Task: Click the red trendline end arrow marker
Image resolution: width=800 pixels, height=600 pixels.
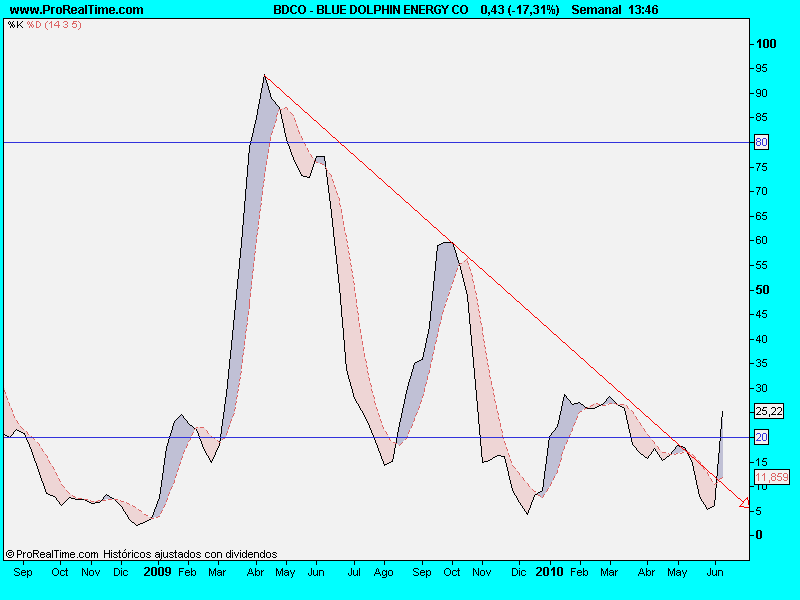Action: click(745, 503)
